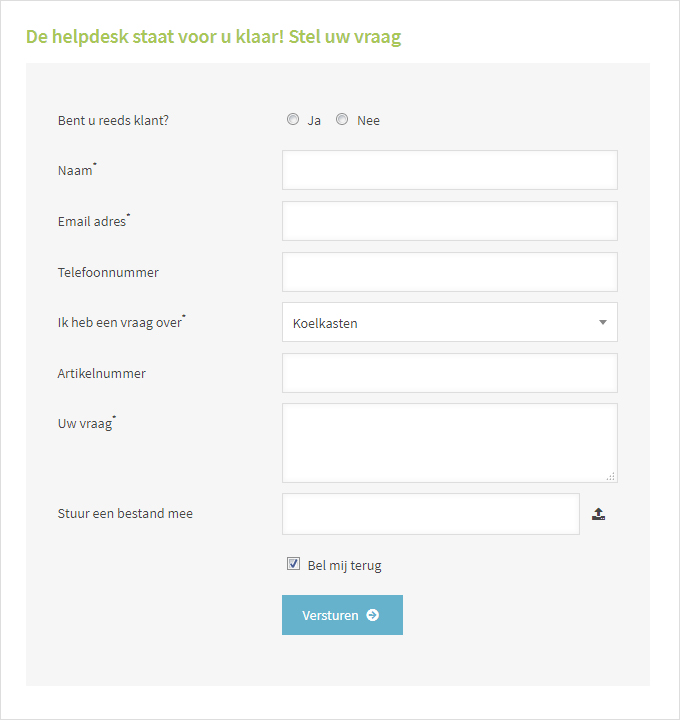Click into the Telefoonnummer field
The width and height of the screenshot is (680, 720).
click(450, 272)
